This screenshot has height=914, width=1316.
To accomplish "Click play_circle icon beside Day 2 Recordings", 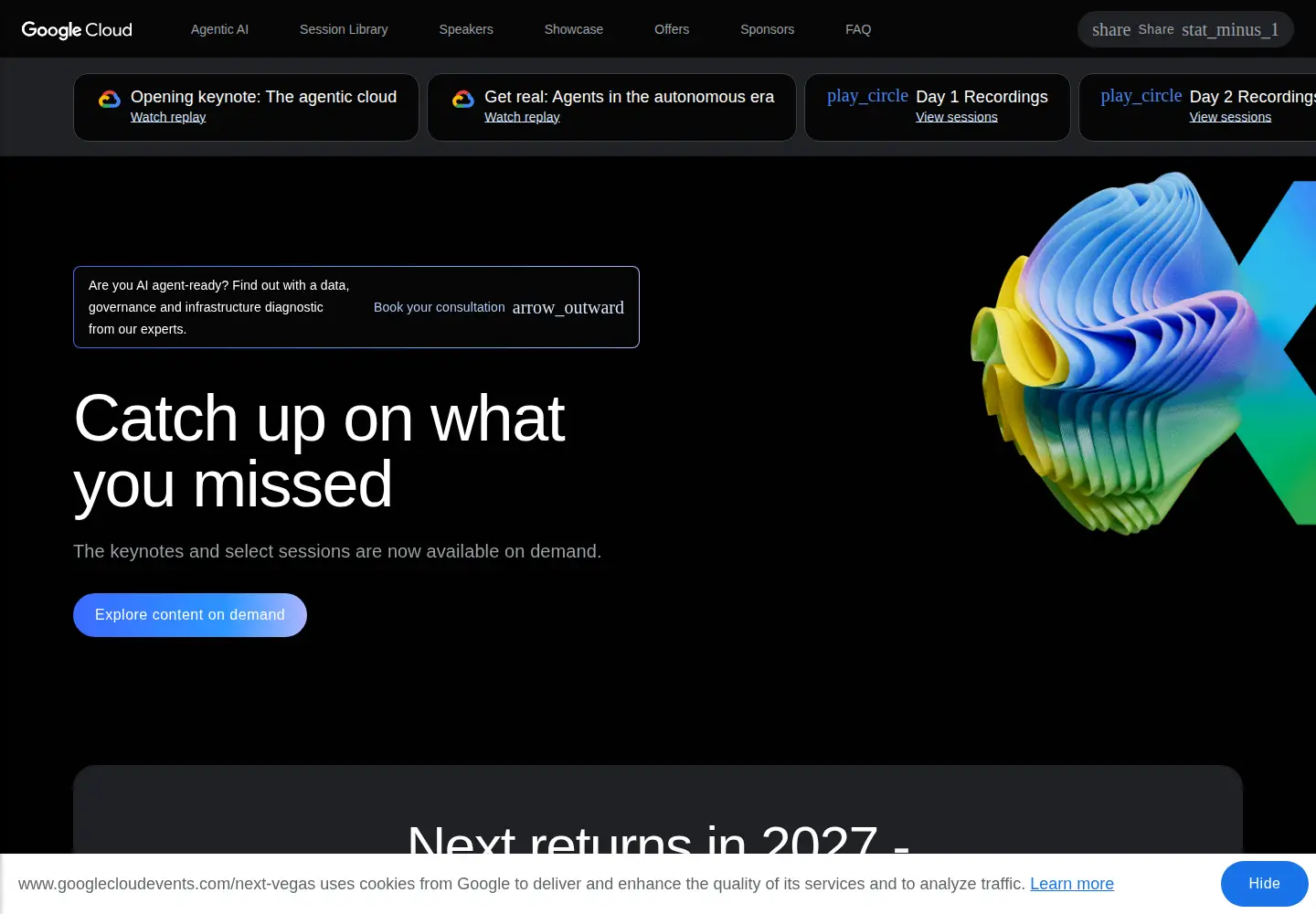I will [x=1141, y=96].
